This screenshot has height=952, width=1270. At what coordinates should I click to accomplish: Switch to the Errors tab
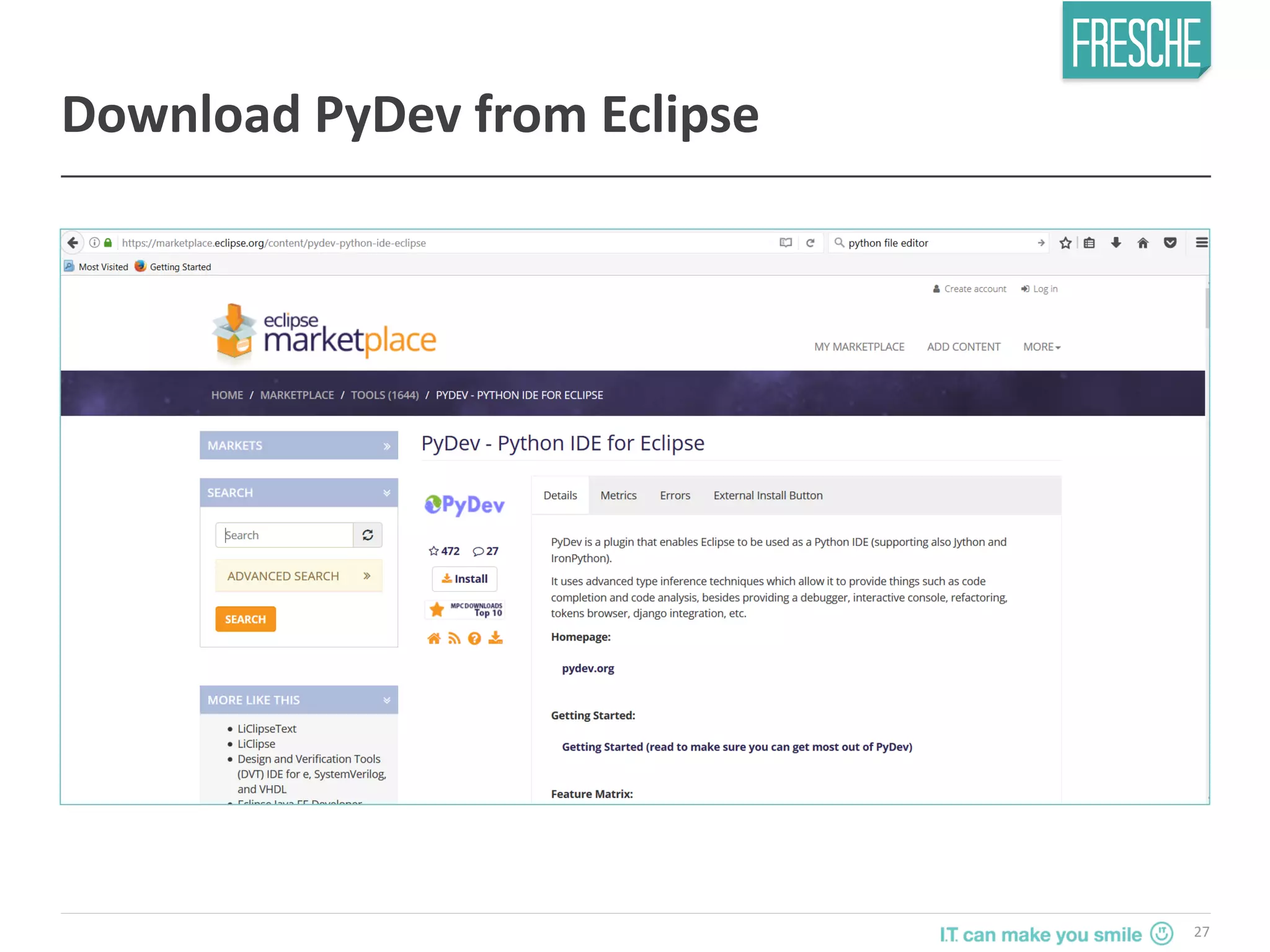pos(675,495)
